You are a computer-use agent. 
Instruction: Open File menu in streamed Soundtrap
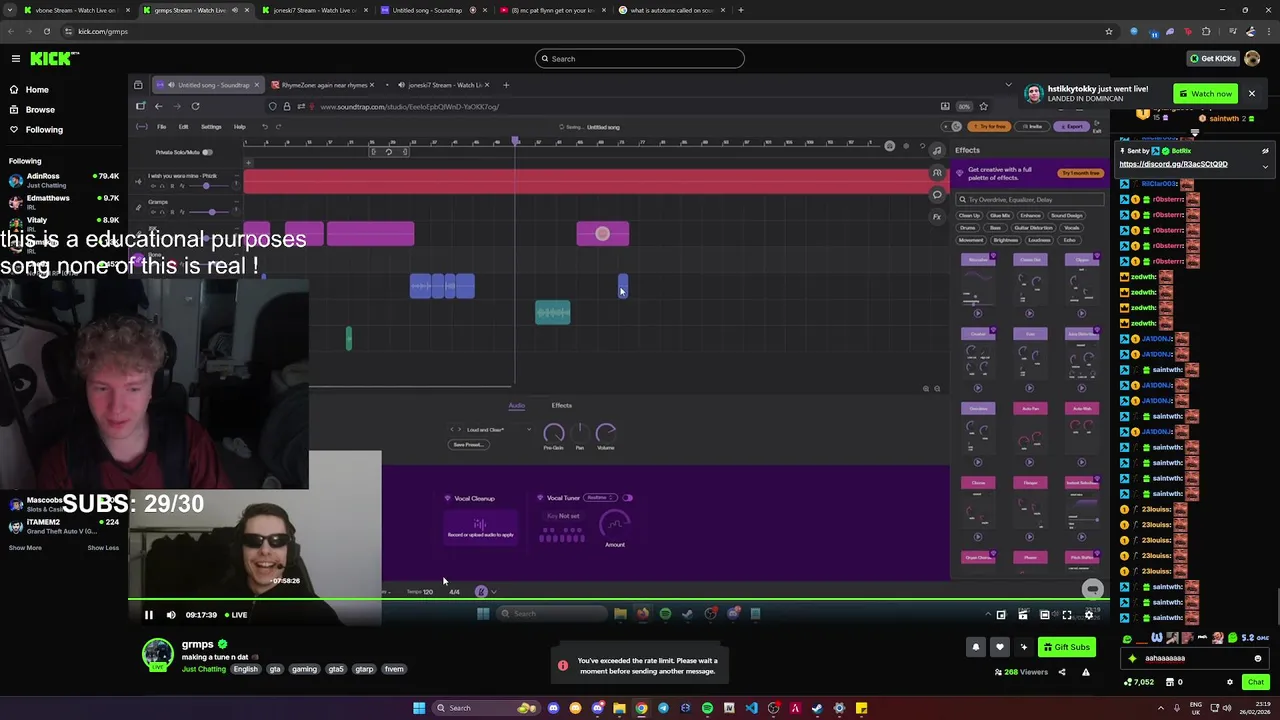point(161,127)
